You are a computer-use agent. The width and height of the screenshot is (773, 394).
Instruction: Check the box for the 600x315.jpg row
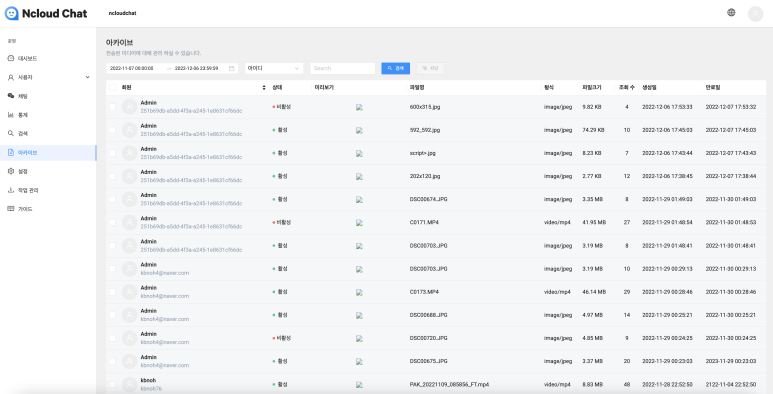112,107
